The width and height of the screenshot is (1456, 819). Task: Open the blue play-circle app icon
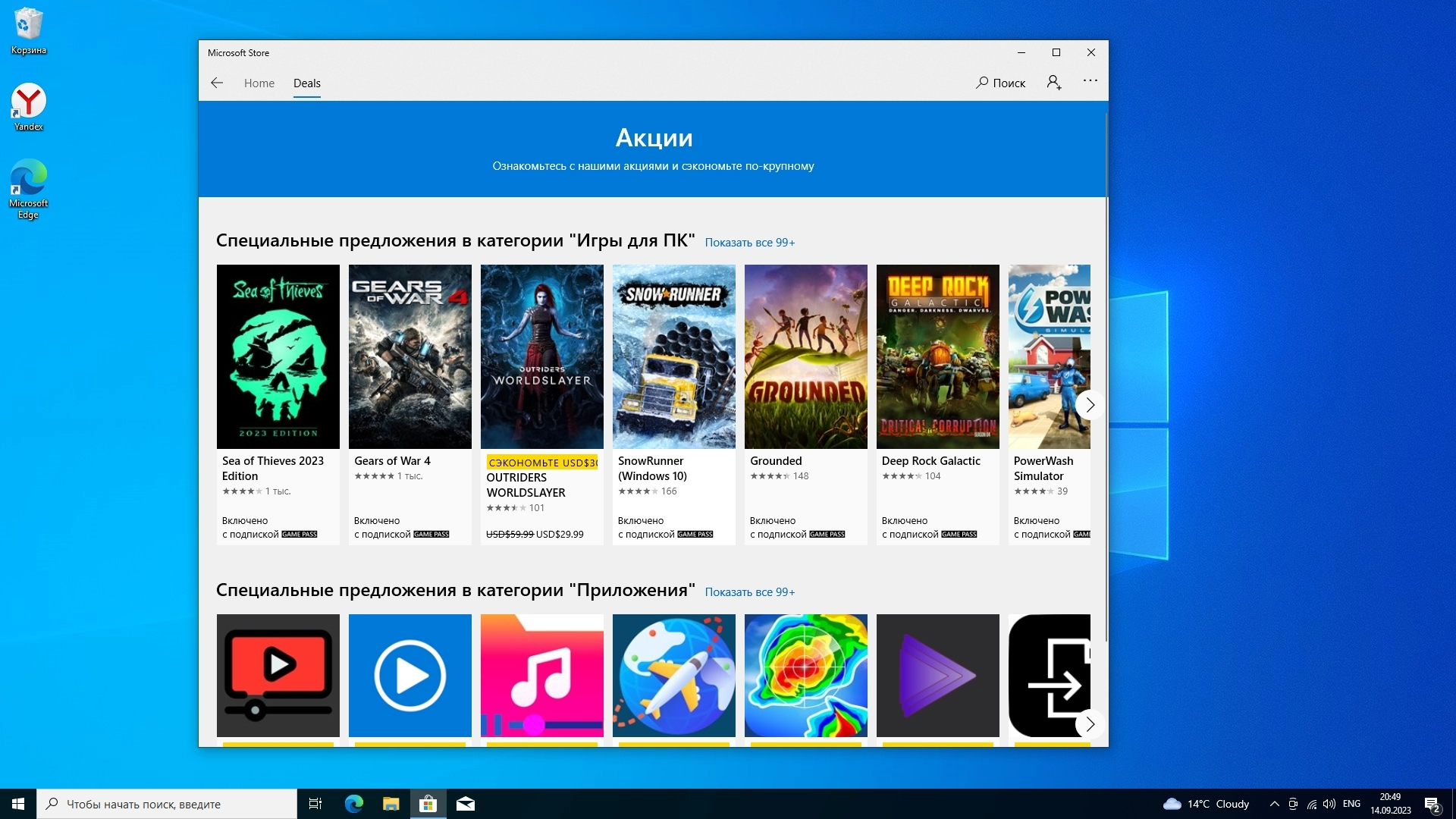click(409, 675)
